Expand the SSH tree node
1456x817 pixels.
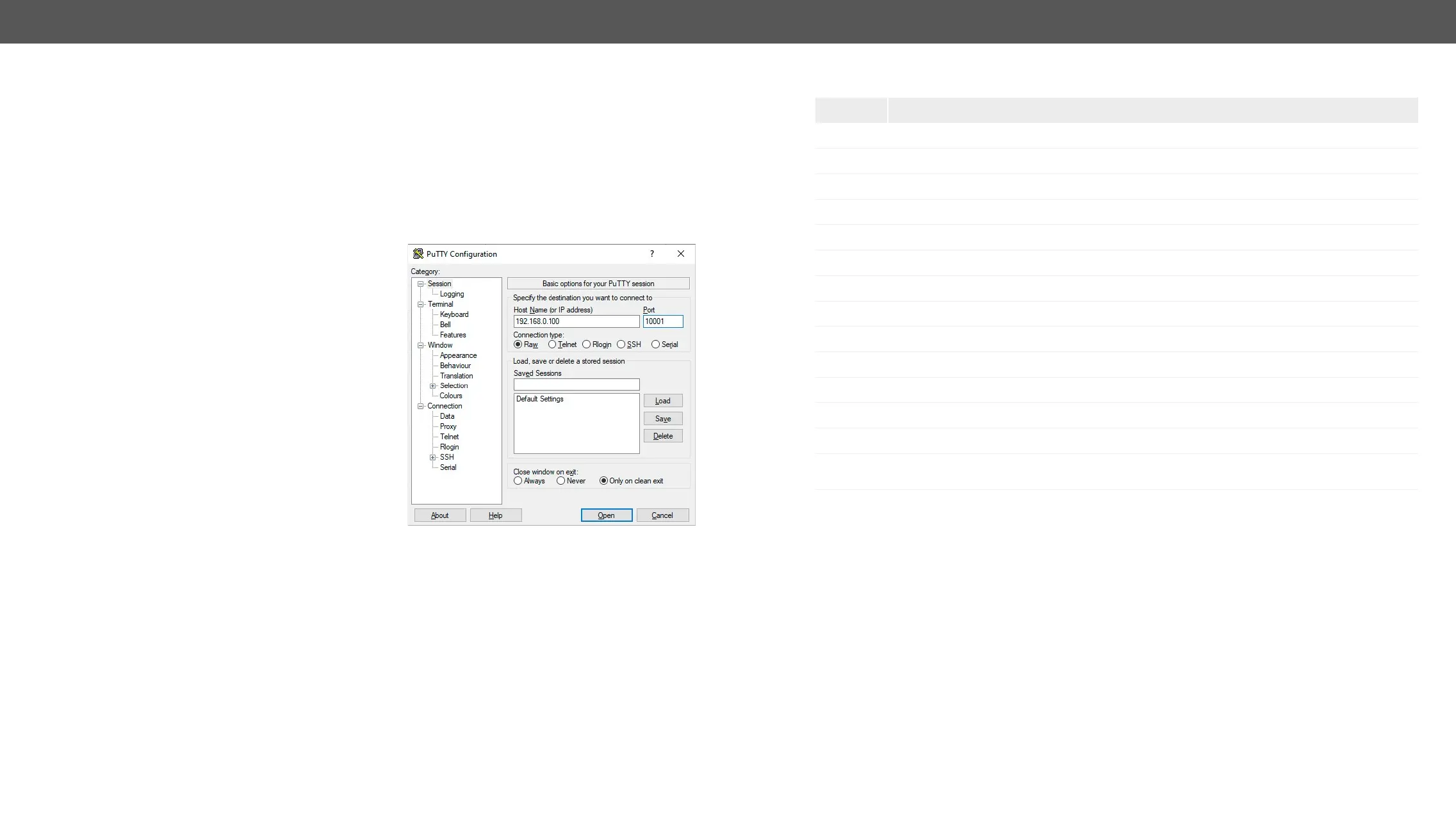click(433, 458)
